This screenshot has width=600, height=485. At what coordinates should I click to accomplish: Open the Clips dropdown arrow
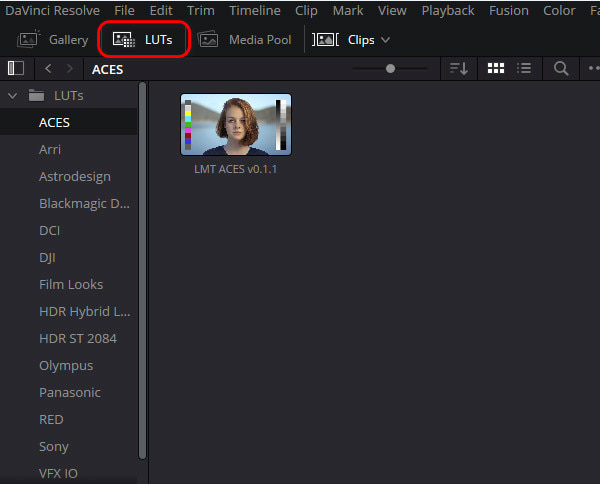(x=386, y=40)
